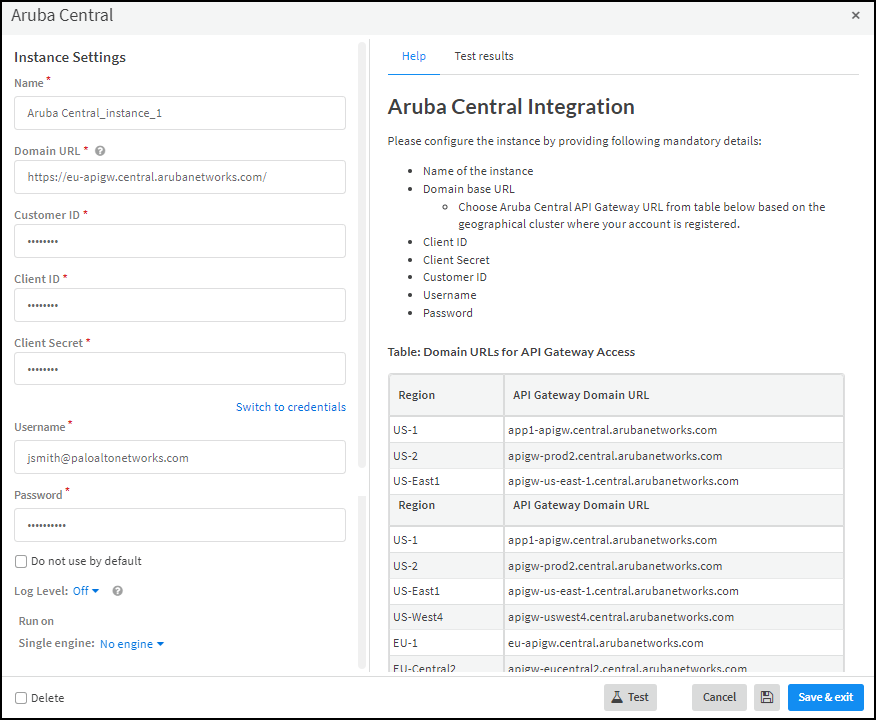Image resolution: width=876 pixels, height=720 pixels.
Task: Click the Test button
Action: pos(630,697)
